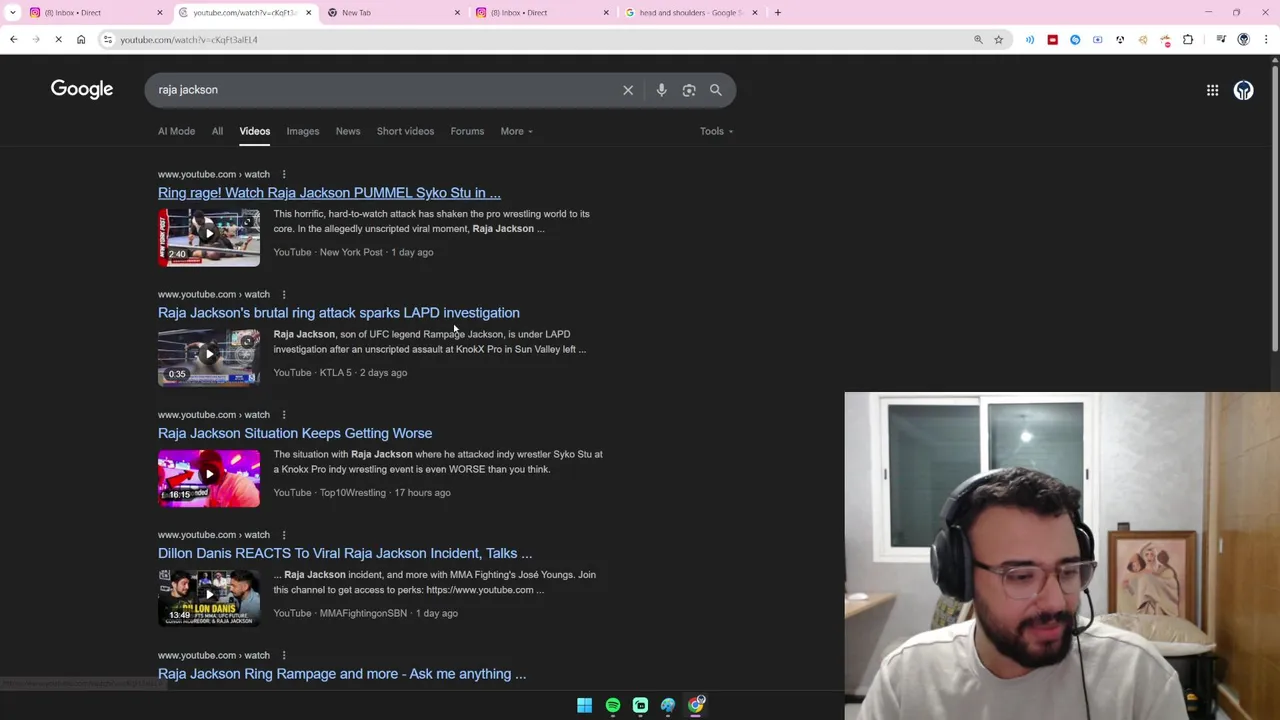Switch to the Short videos tab
This screenshot has height=720, width=1280.
(x=405, y=131)
